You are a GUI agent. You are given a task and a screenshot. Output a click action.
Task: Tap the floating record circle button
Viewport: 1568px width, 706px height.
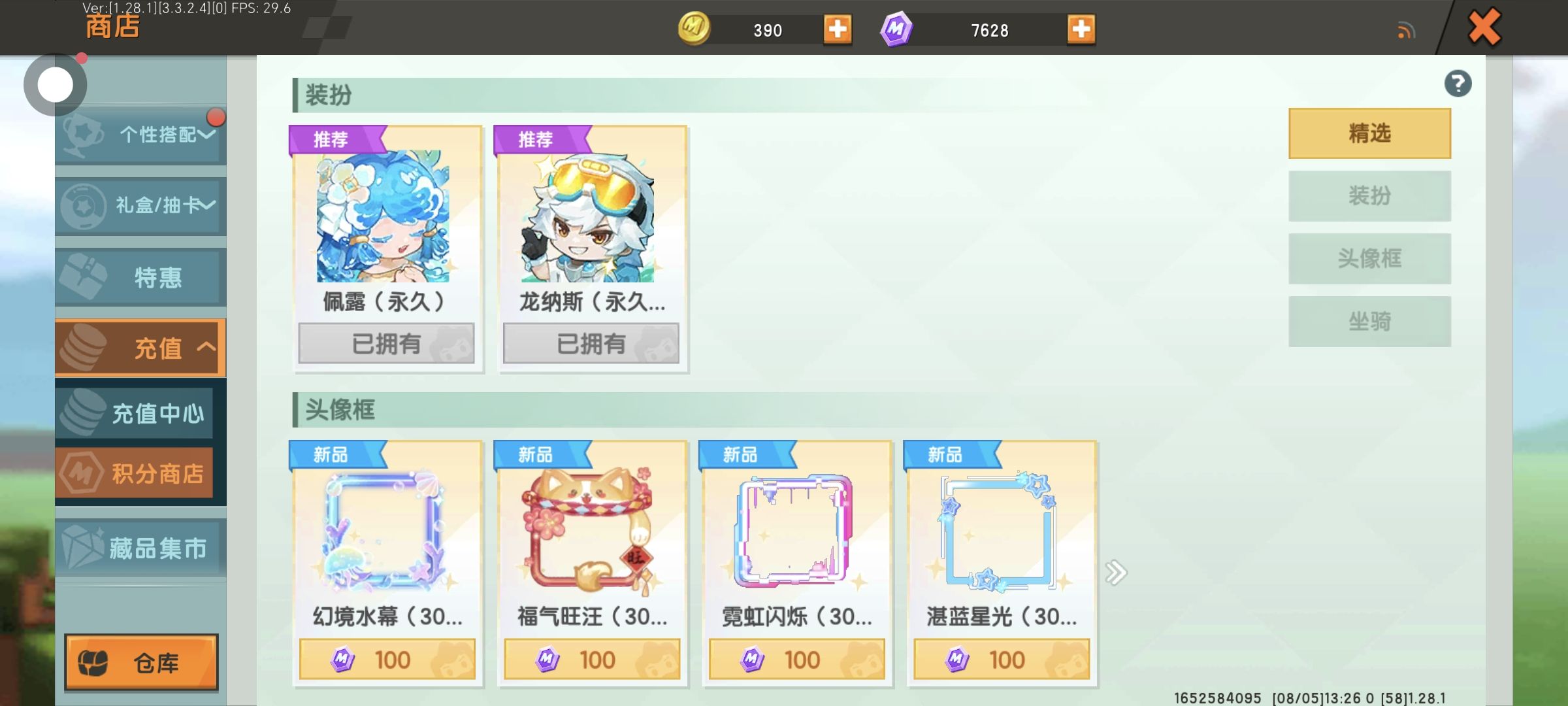tap(56, 84)
